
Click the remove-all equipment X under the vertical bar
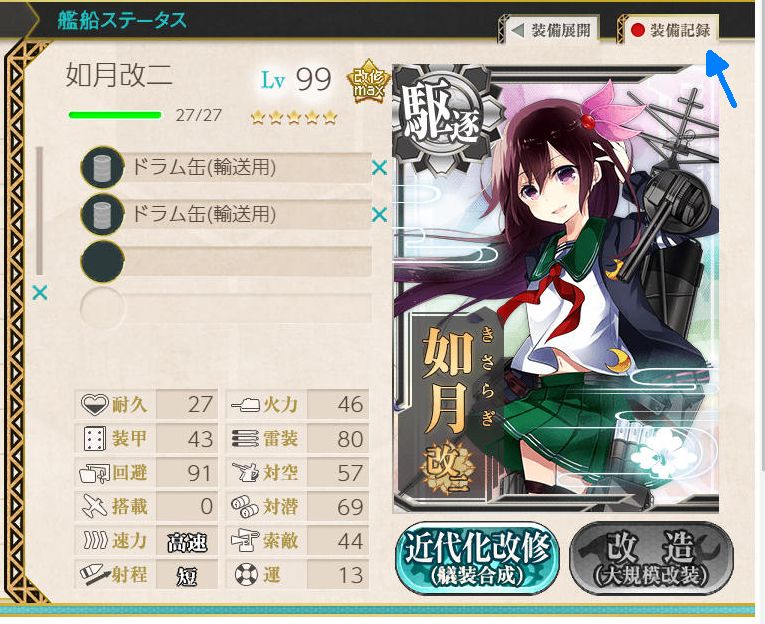coord(40,293)
